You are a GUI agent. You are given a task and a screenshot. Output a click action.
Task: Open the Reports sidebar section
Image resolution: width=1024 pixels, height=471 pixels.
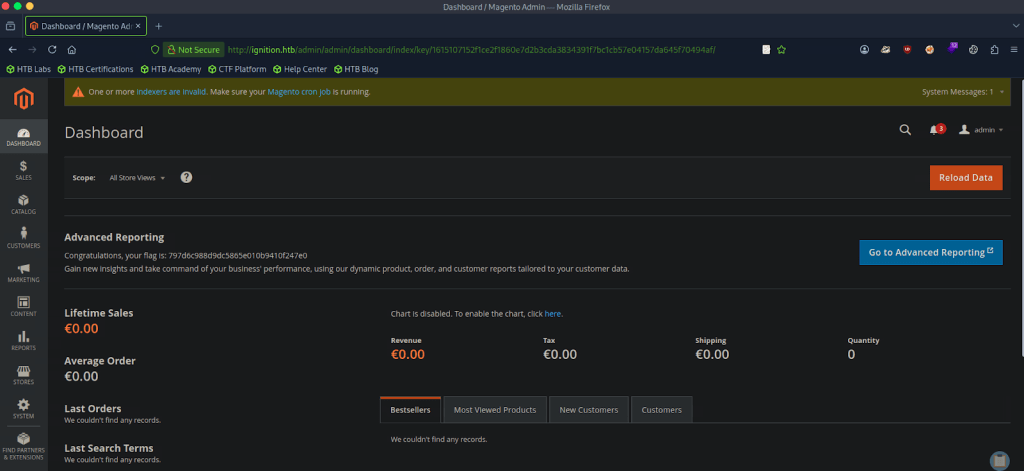pyautogui.click(x=23, y=340)
